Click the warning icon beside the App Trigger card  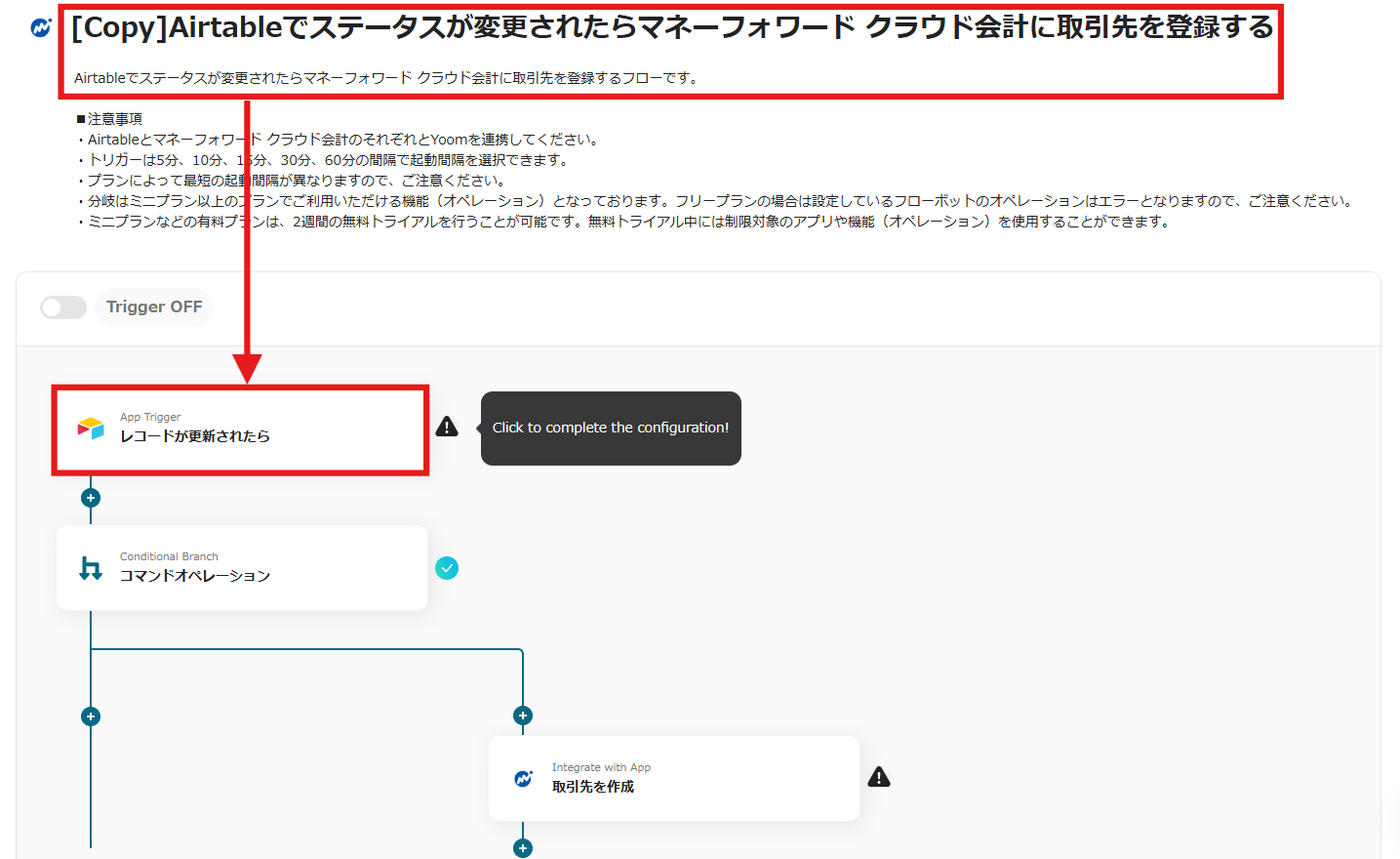(x=447, y=427)
